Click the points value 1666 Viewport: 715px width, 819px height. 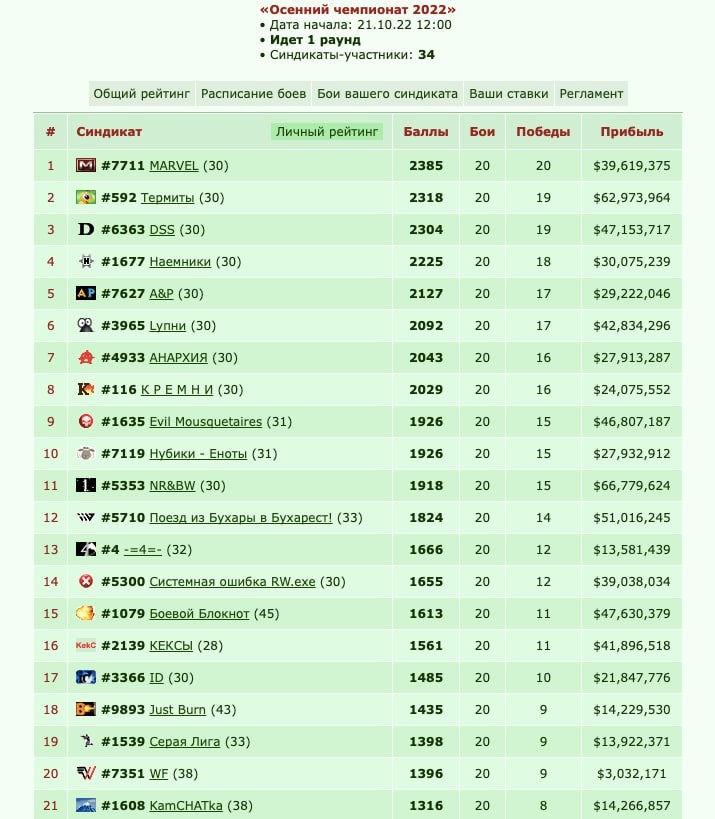pyautogui.click(x=426, y=549)
